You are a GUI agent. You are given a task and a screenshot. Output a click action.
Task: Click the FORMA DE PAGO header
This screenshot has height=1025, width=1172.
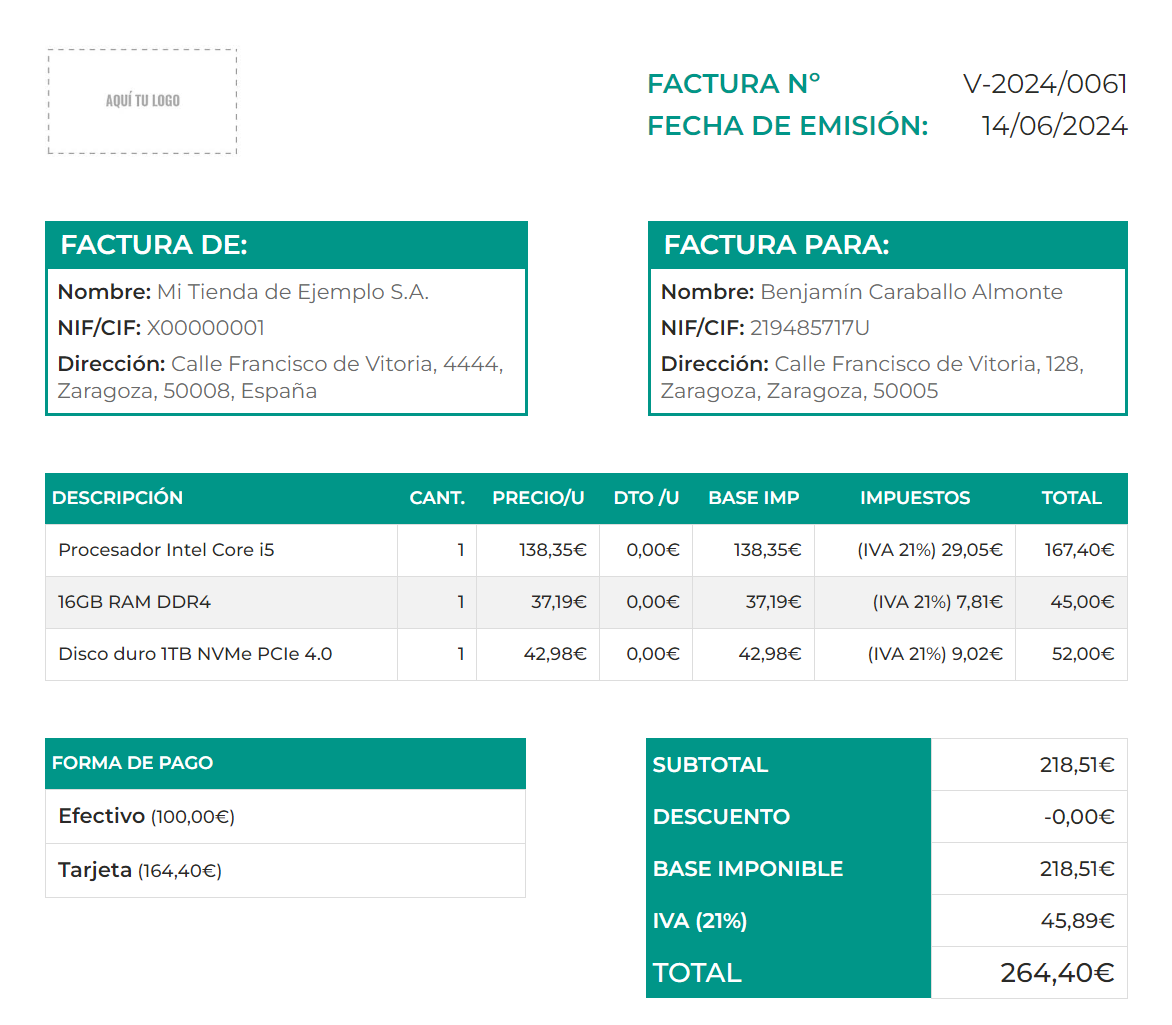coord(133,763)
